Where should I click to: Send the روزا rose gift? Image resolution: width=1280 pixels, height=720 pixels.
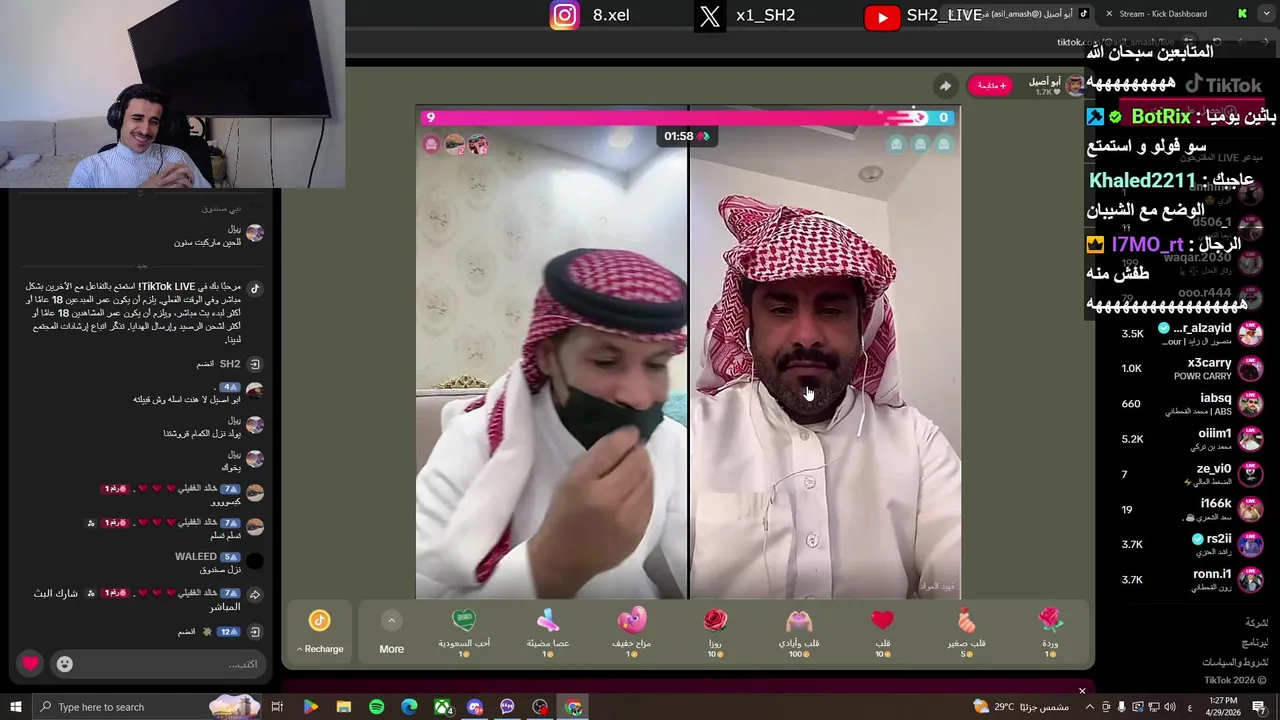pos(715,631)
